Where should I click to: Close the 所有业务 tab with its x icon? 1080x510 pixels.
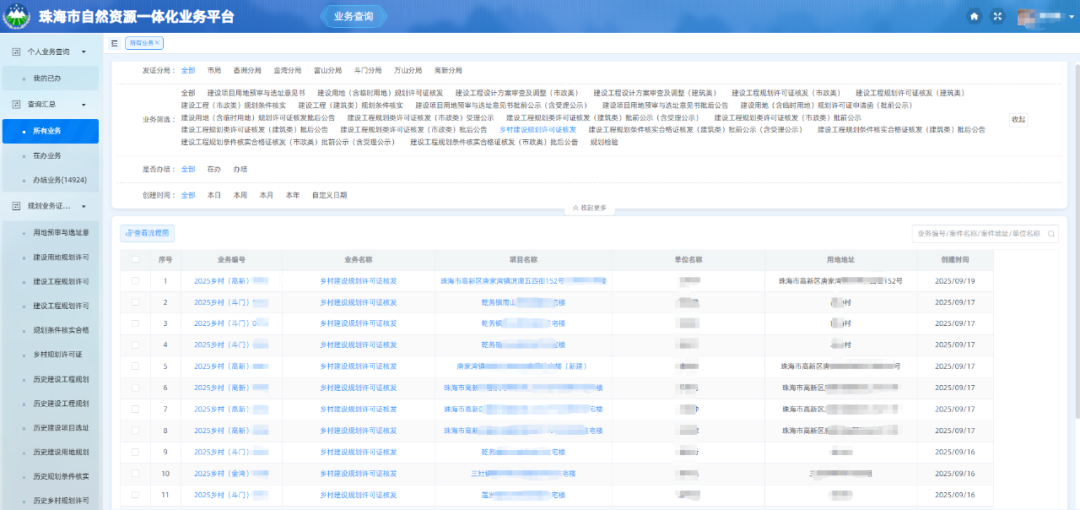tap(157, 43)
